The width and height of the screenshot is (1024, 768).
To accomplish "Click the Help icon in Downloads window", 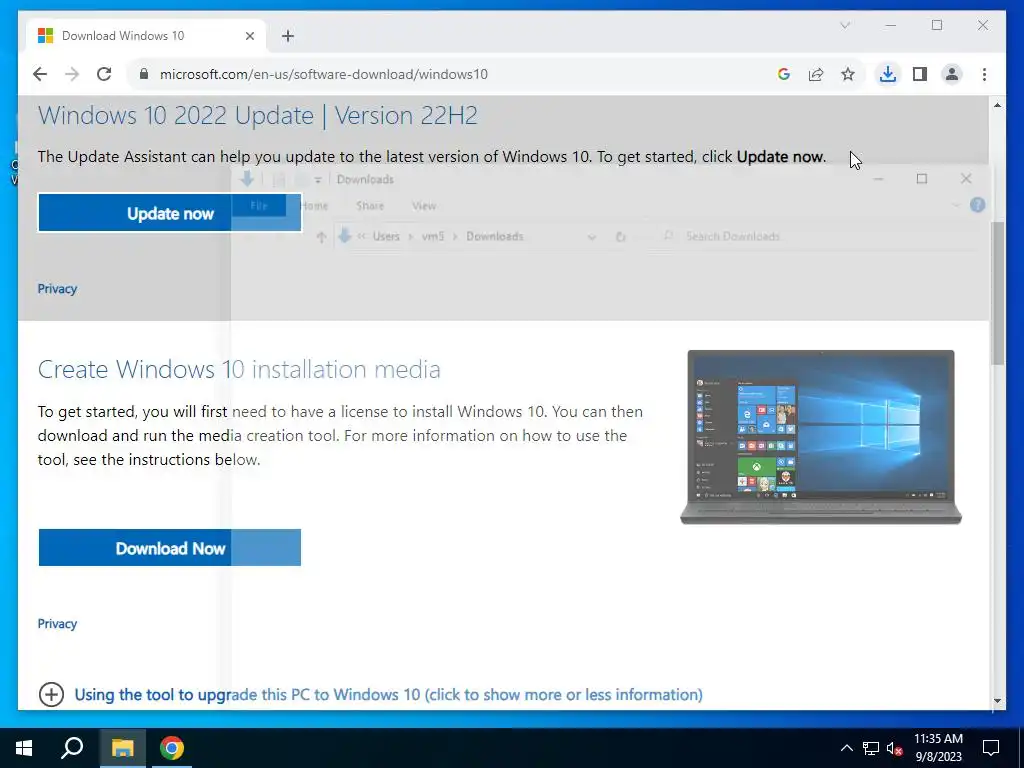I will coord(977,205).
